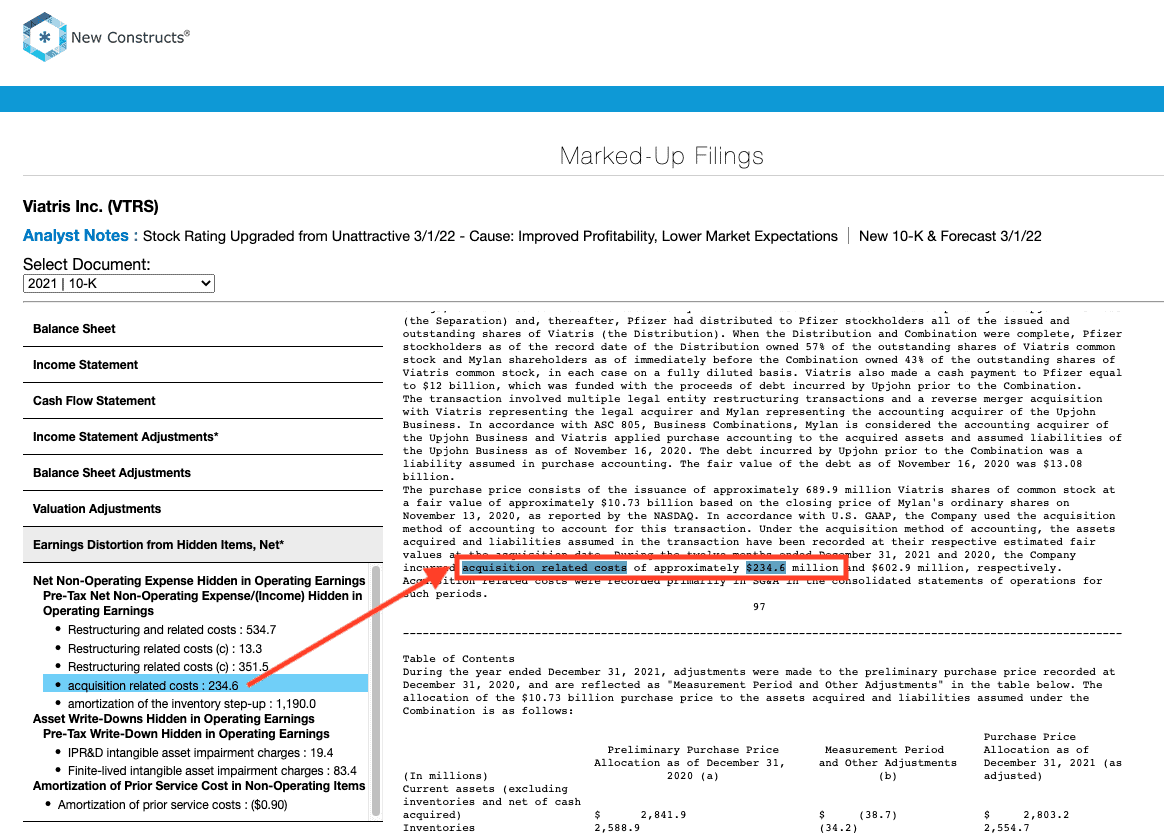Viewport: 1164px width, 833px height.
Task: Click the highlighted $234.6 value in the filing
Action: tap(765, 568)
